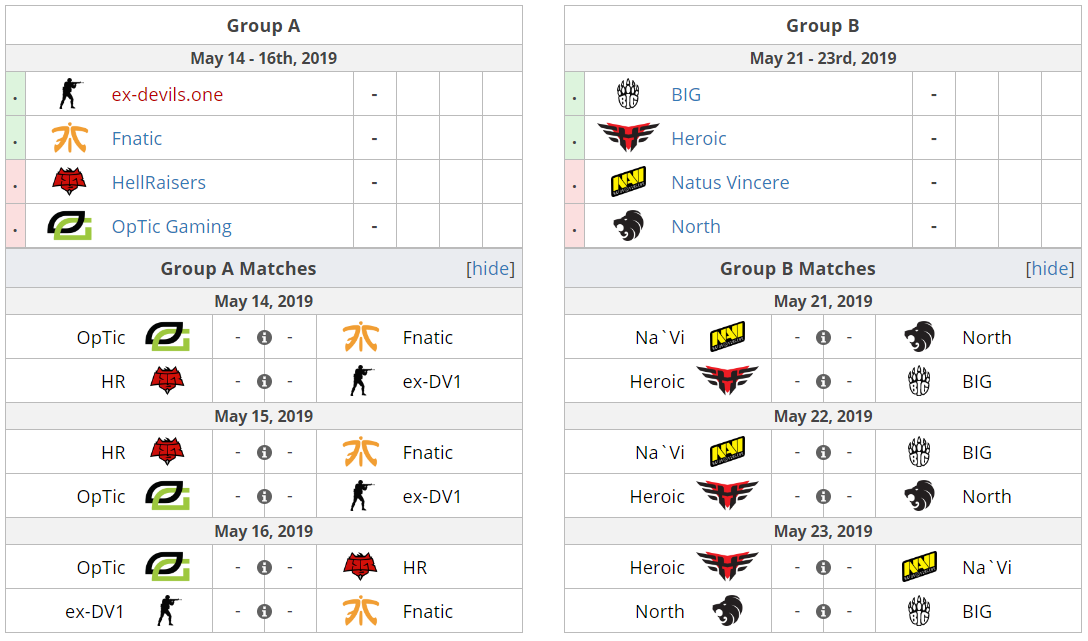Open info icon for HR vs ex-DV1 match

pos(264,382)
